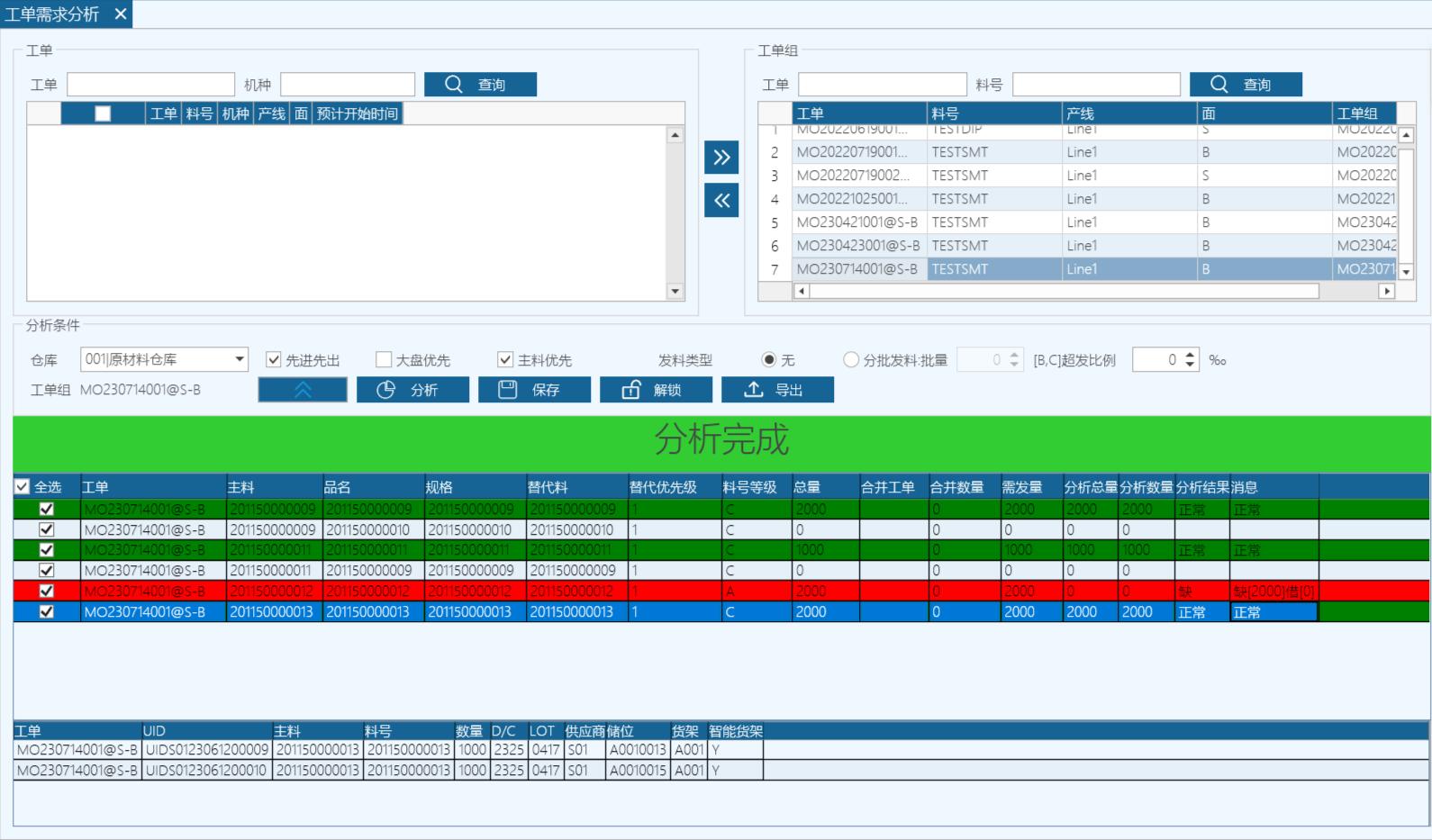The height and width of the screenshot is (840, 1432).
Task: Toggle the header select-all checkbox in 工单 grid
Action: [x=103, y=113]
